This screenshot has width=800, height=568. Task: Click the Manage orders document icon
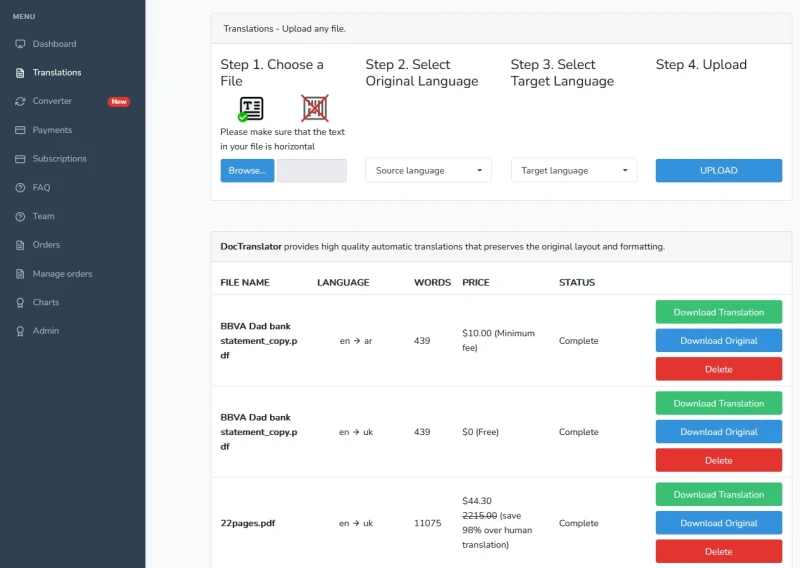pyautogui.click(x=21, y=274)
